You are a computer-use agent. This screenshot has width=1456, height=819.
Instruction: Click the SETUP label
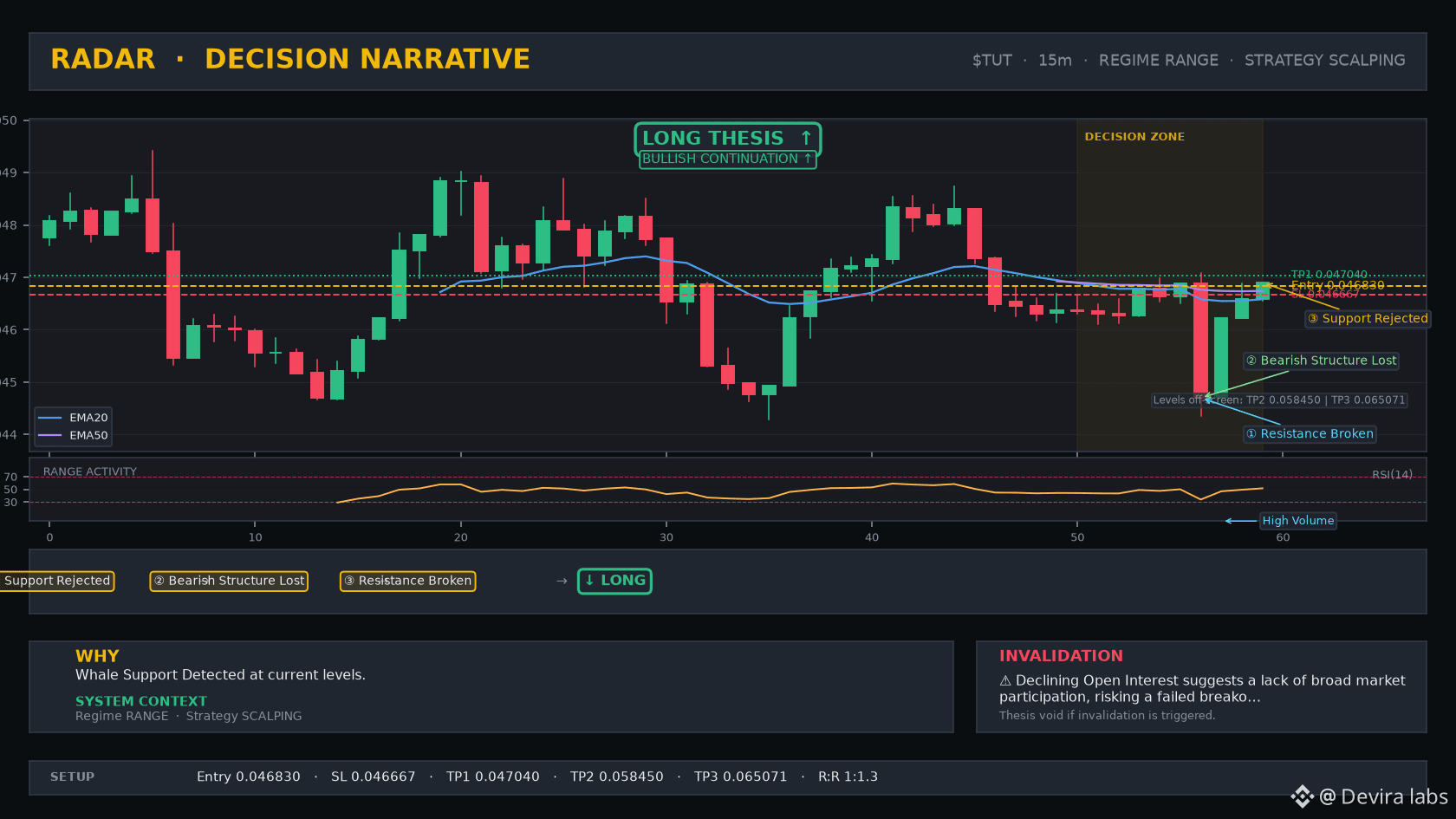pyautogui.click(x=72, y=777)
